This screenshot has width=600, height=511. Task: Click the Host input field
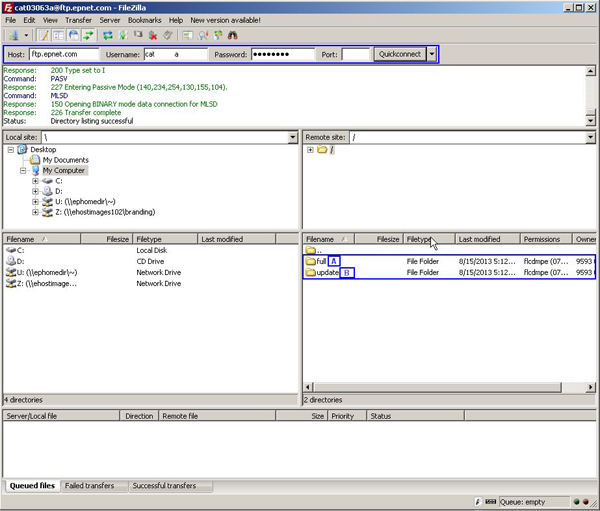tap(64, 54)
